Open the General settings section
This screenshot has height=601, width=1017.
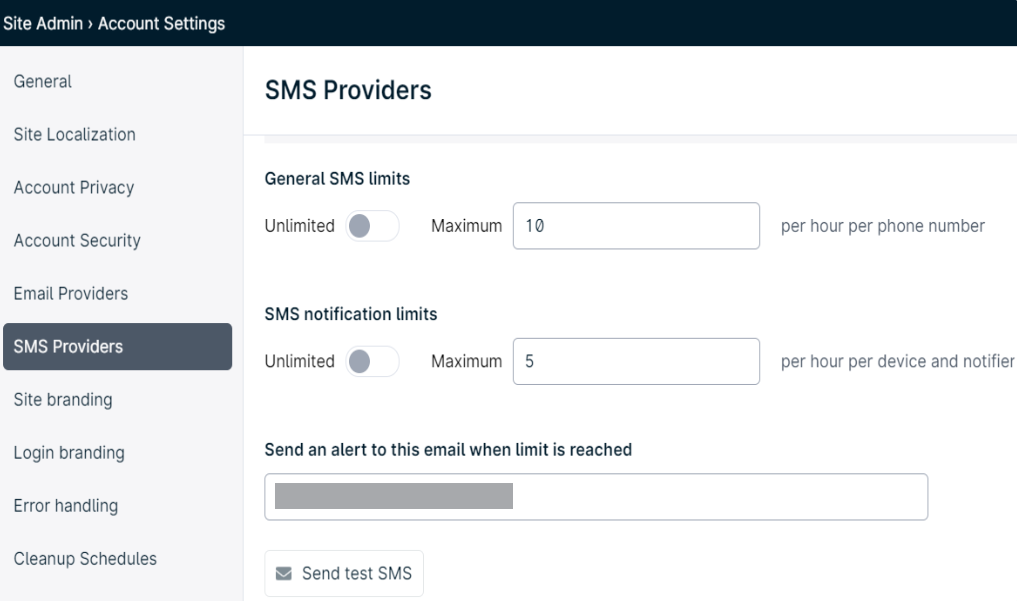click(x=43, y=82)
